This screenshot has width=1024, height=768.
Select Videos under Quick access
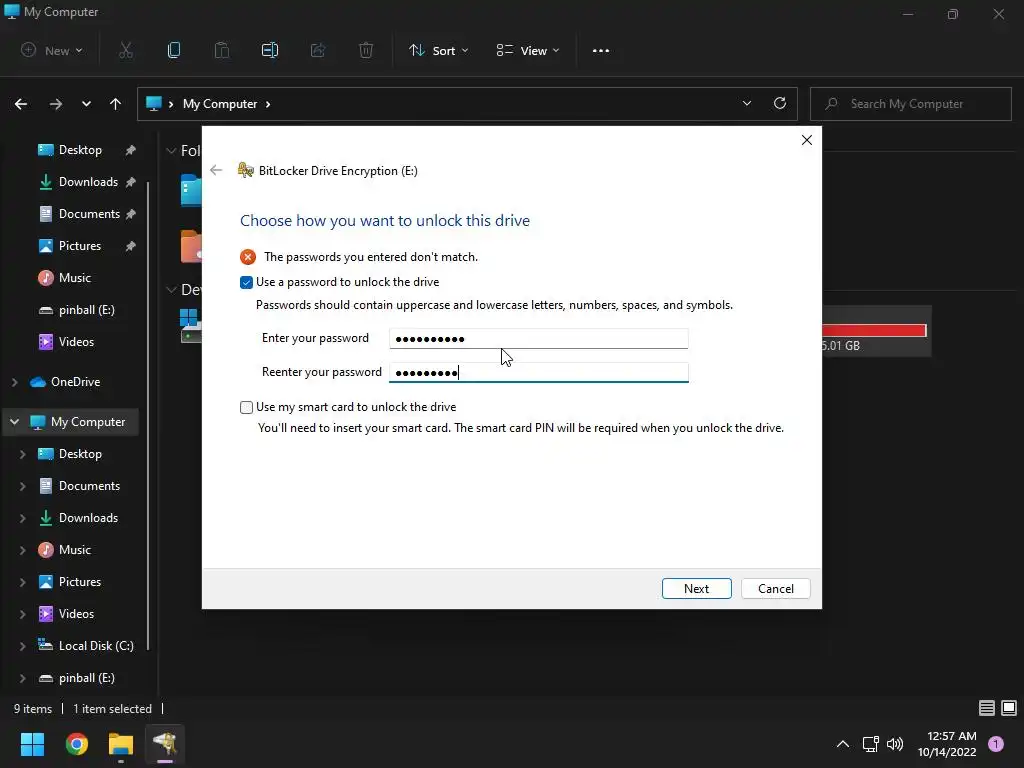tap(78, 342)
